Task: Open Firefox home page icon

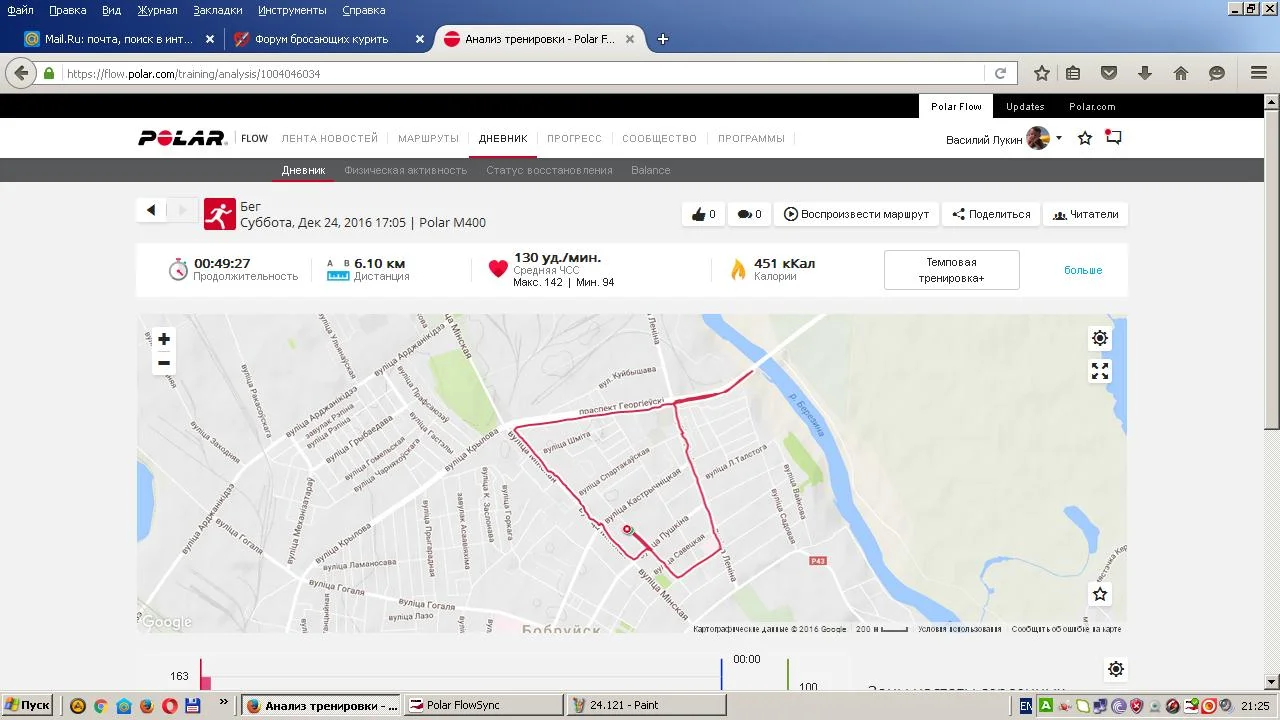Action: pyautogui.click(x=1181, y=73)
